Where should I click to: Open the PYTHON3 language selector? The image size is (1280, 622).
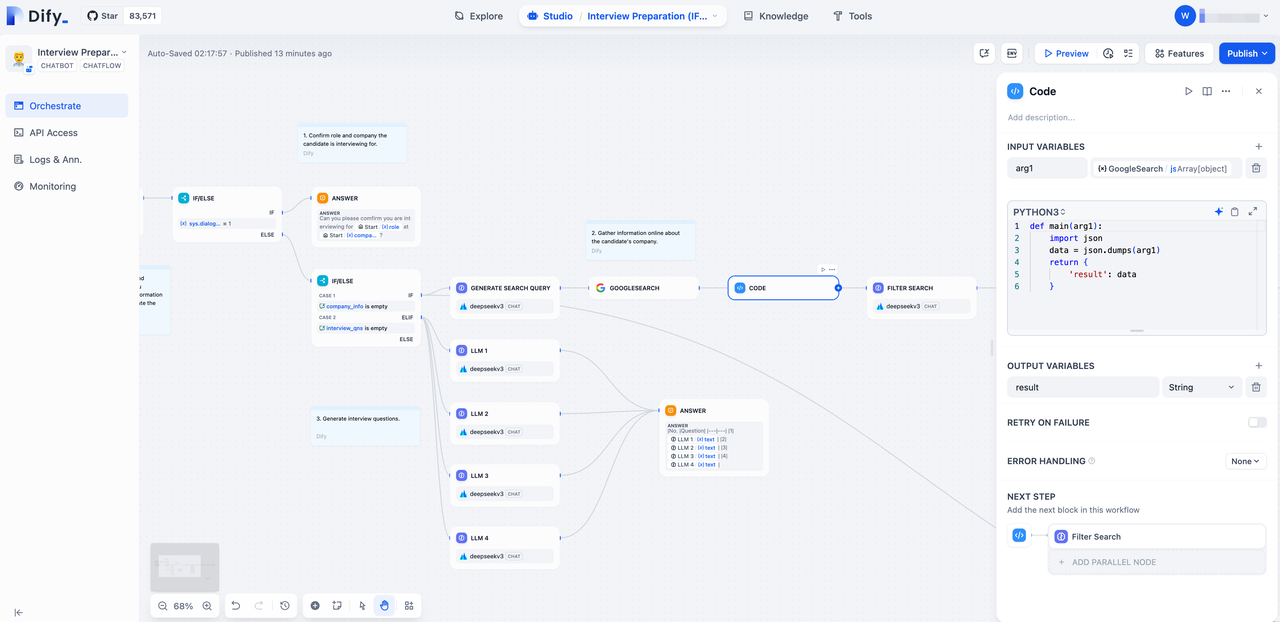coord(1040,212)
